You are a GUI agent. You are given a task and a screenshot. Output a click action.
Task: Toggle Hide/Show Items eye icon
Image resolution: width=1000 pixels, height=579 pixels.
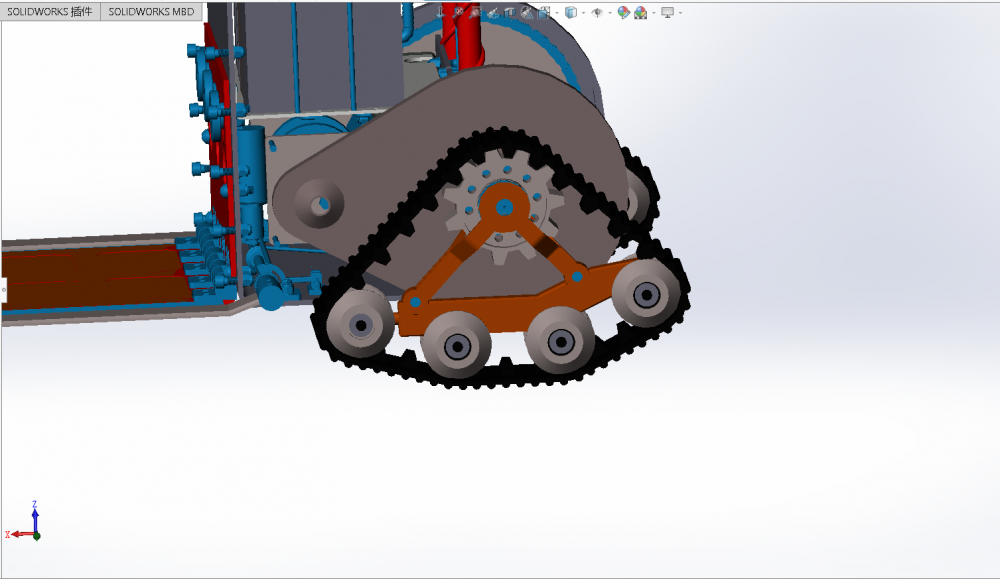[x=598, y=12]
